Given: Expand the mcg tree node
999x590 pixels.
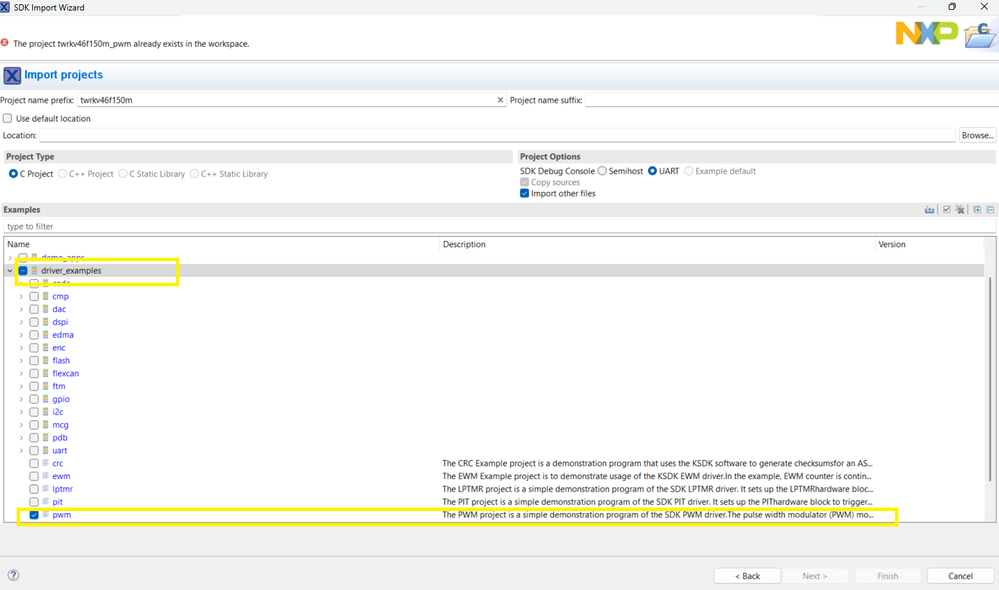Looking at the screenshot, I should 21,425.
